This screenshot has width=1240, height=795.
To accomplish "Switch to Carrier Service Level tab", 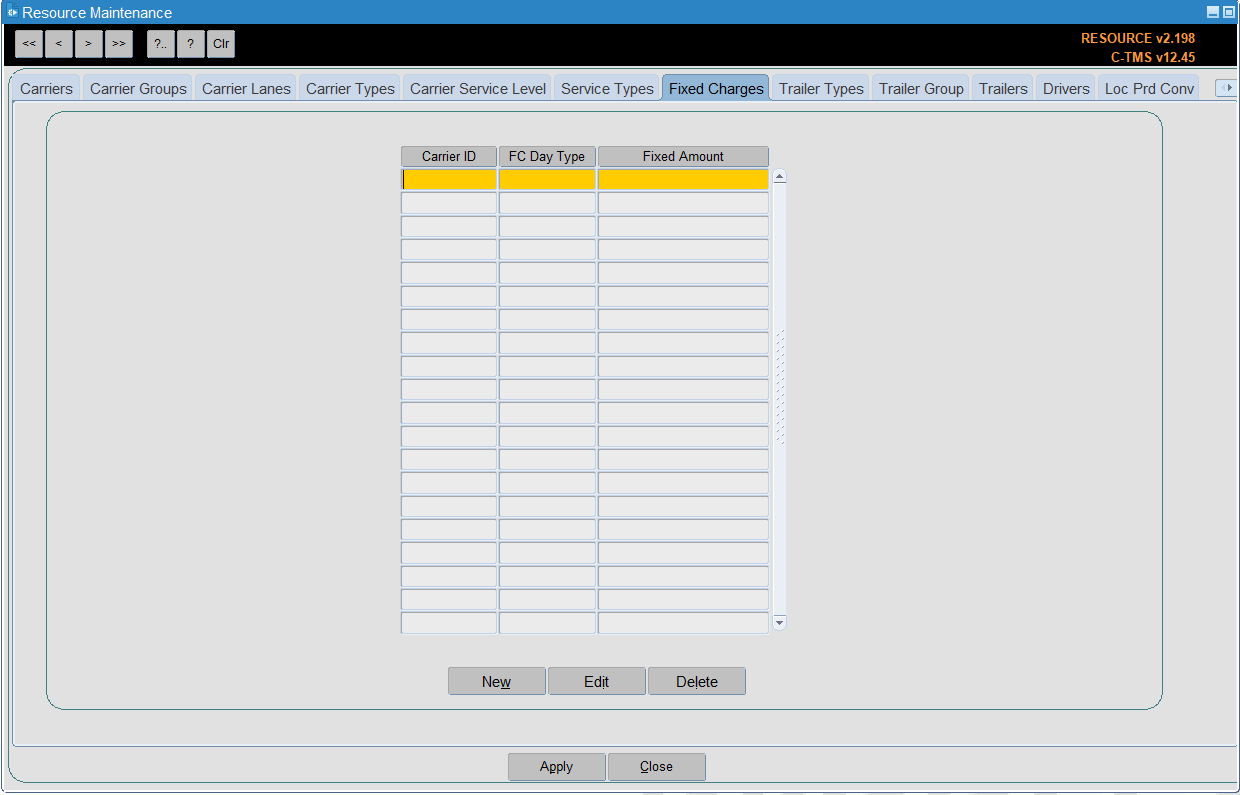I will [x=478, y=88].
